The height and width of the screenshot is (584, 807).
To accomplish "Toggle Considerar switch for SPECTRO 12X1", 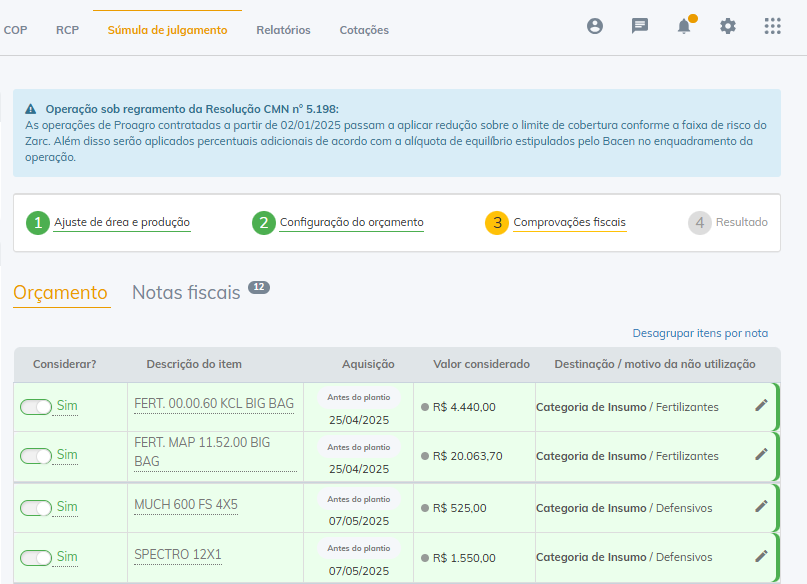I will [36, 557].
